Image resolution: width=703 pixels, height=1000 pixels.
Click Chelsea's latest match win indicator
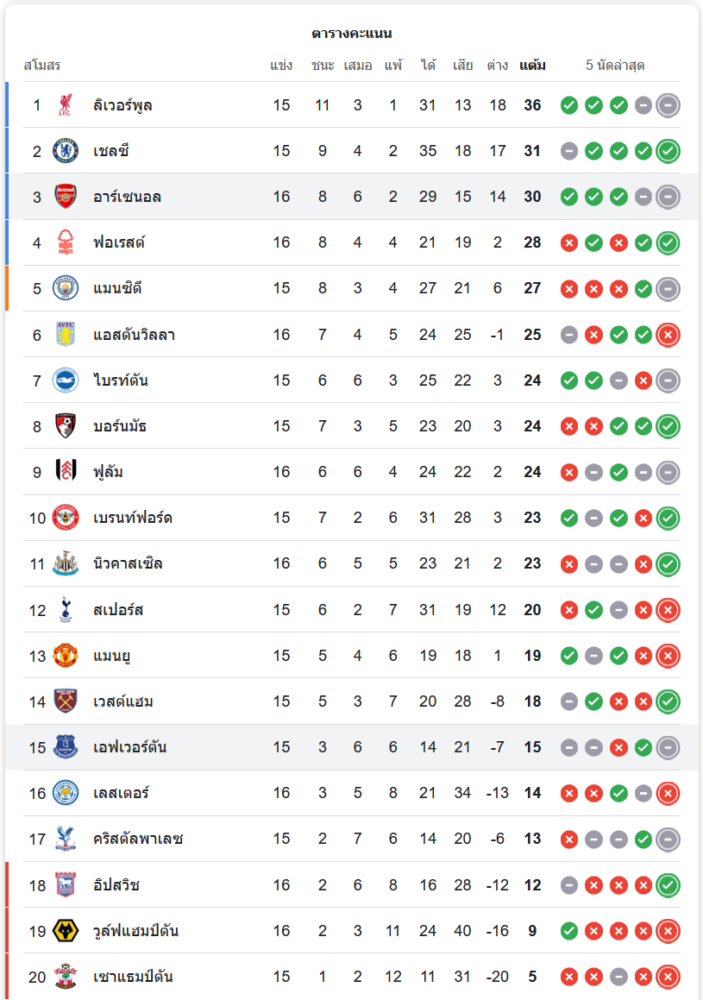[x=668, y=151]
